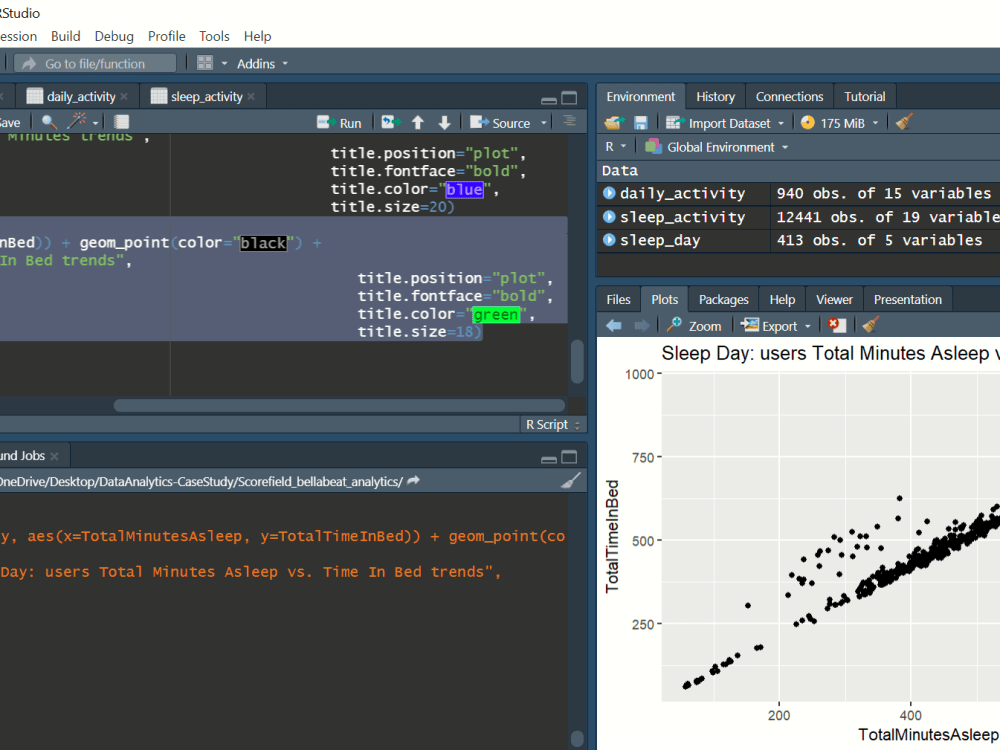This screenshot has height=750, width=1000.
Task: Expand the sleep_day data entry
Action: click(x=609, y=240)
